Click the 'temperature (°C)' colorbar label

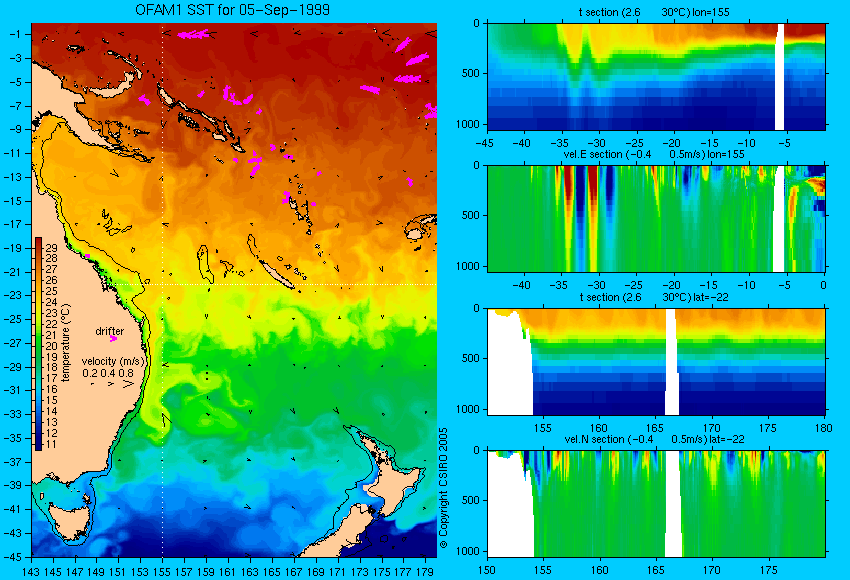click(65, 343)
